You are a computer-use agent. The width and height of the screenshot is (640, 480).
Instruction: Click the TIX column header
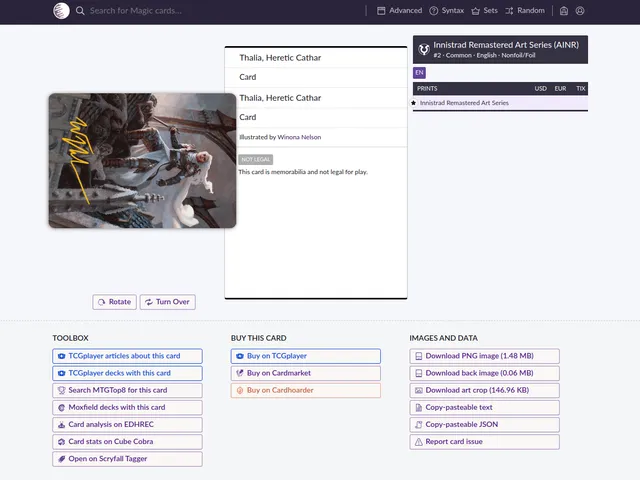click(580, 89)
